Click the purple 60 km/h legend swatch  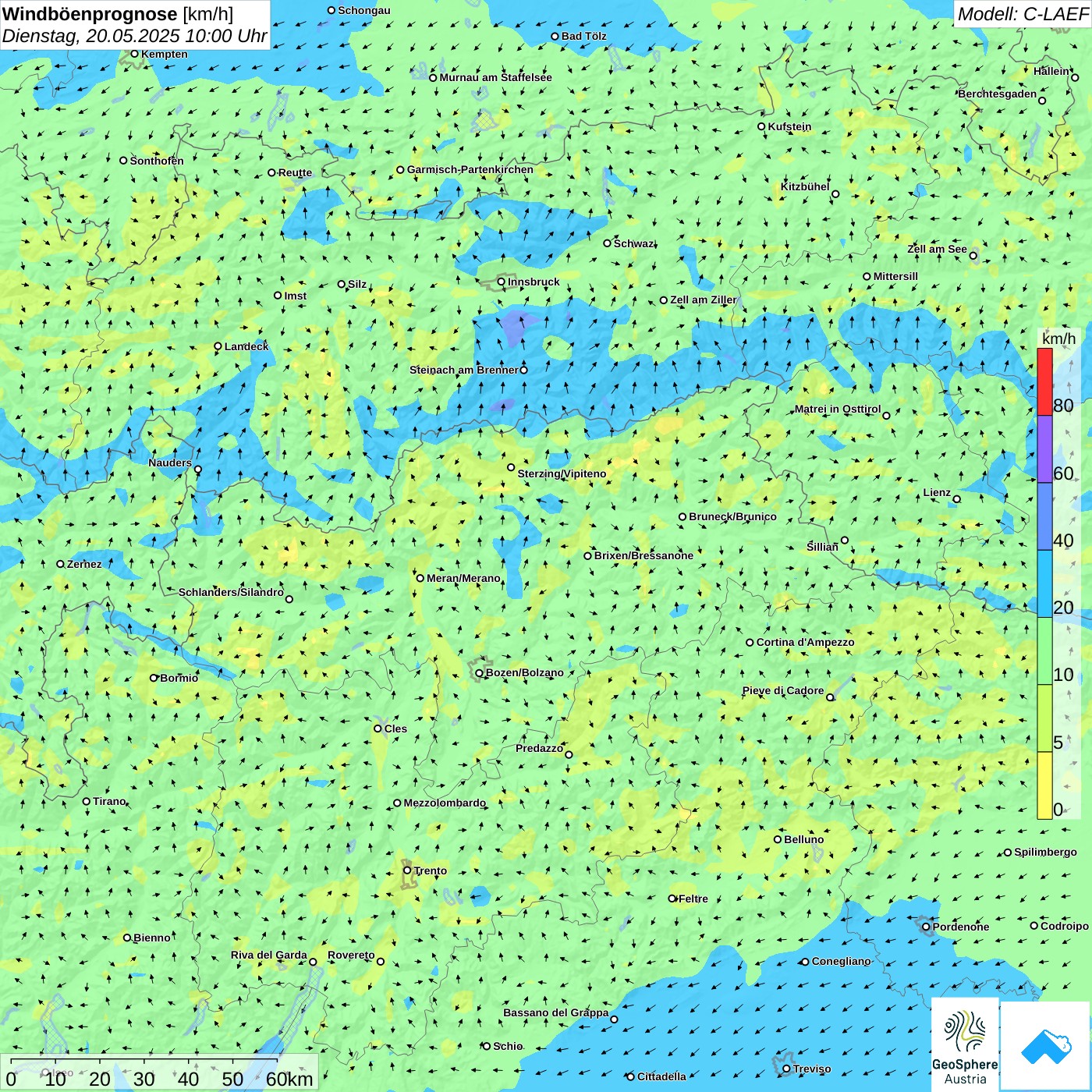coord(1044,449)
